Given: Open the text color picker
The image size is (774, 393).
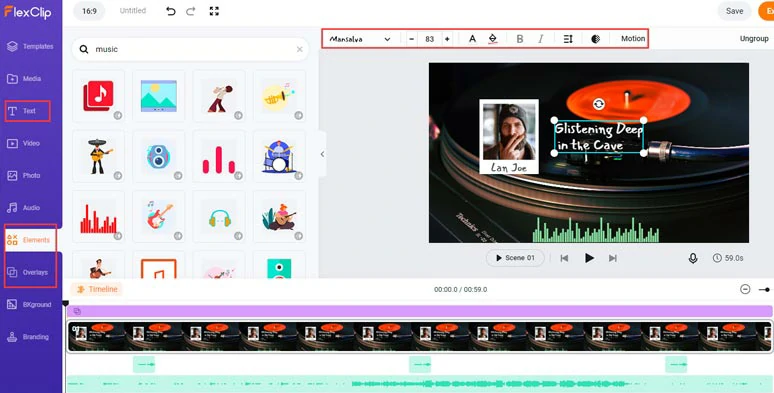Looking at the screenshot, I should click(x=472, y=39).
